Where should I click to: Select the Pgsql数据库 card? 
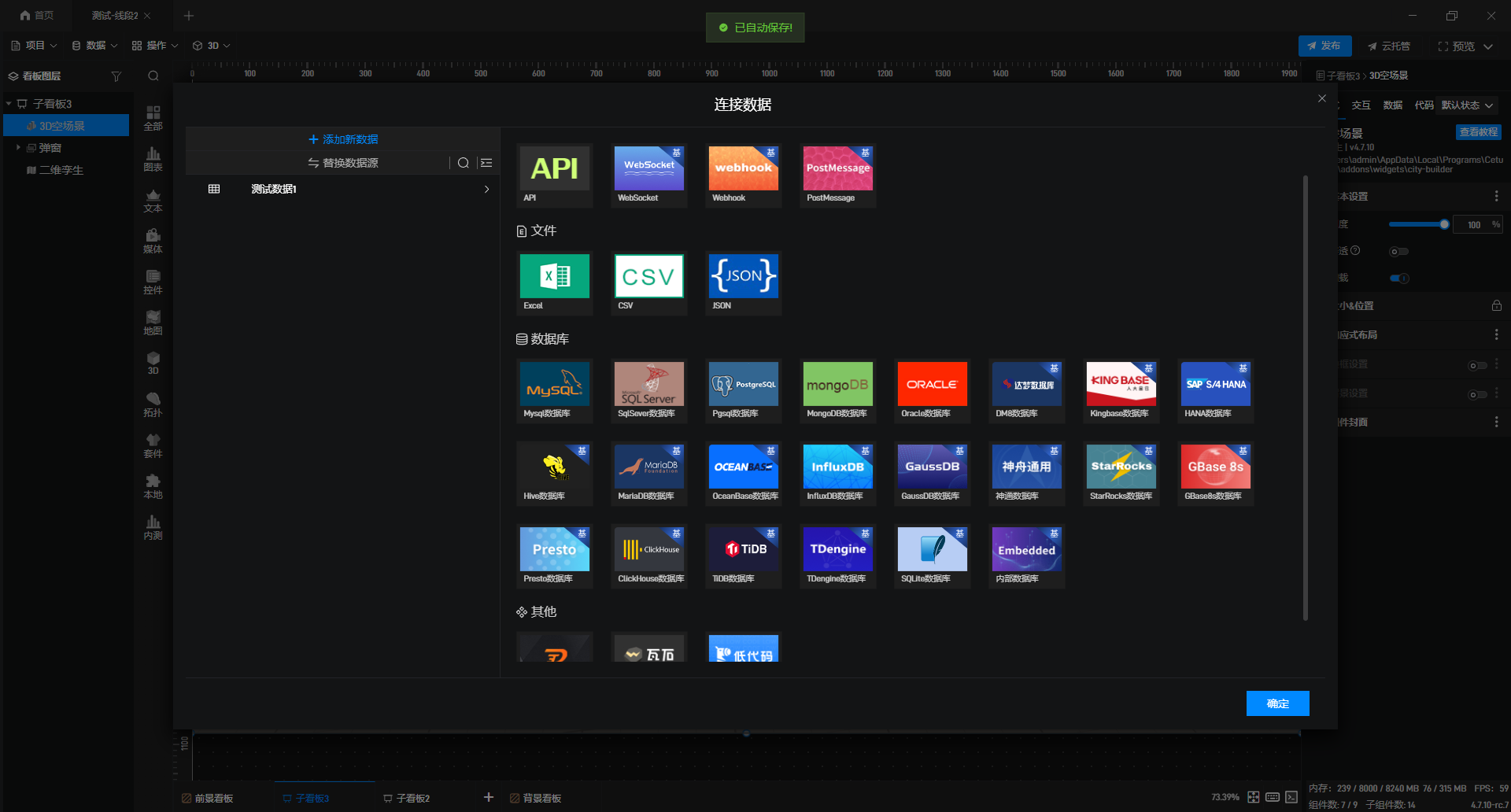pyautogui.click(x=744, y=391)
